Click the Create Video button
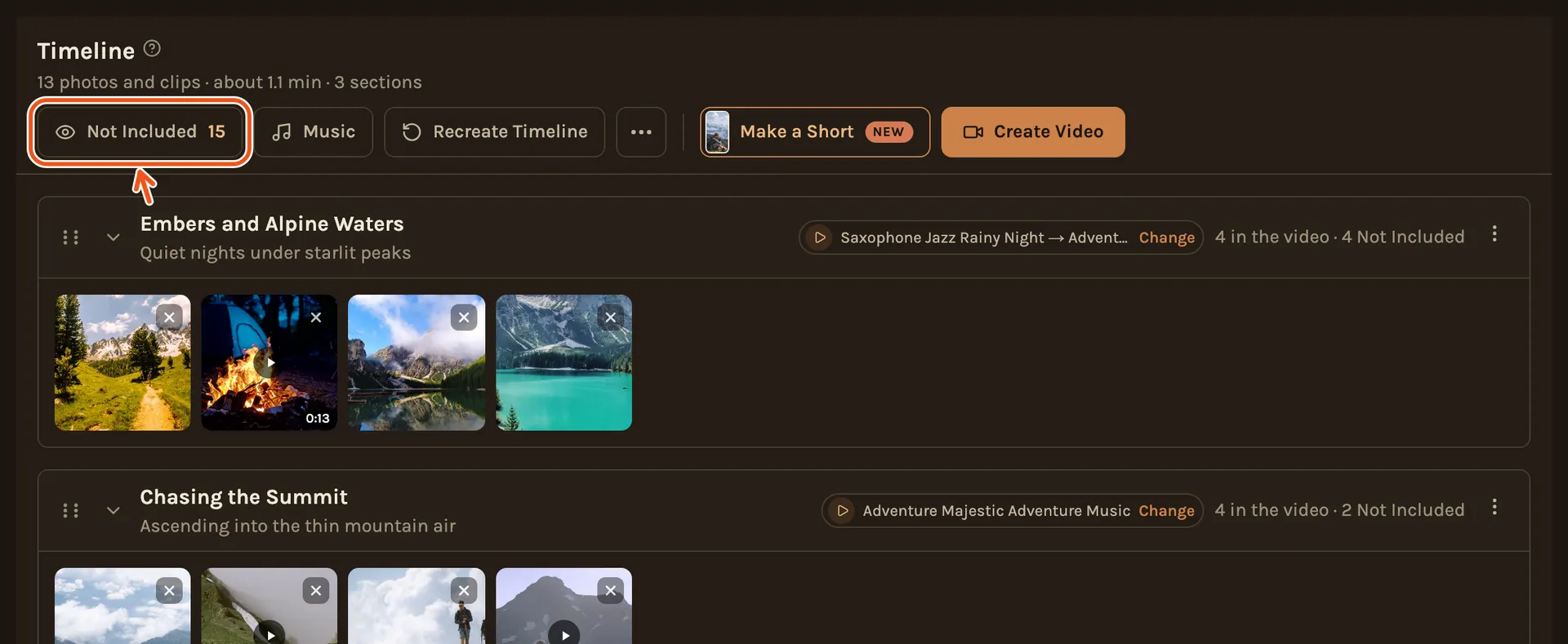Image resolution: width=1568 pixels, height=644 pixels. [x=1033, y=131]
